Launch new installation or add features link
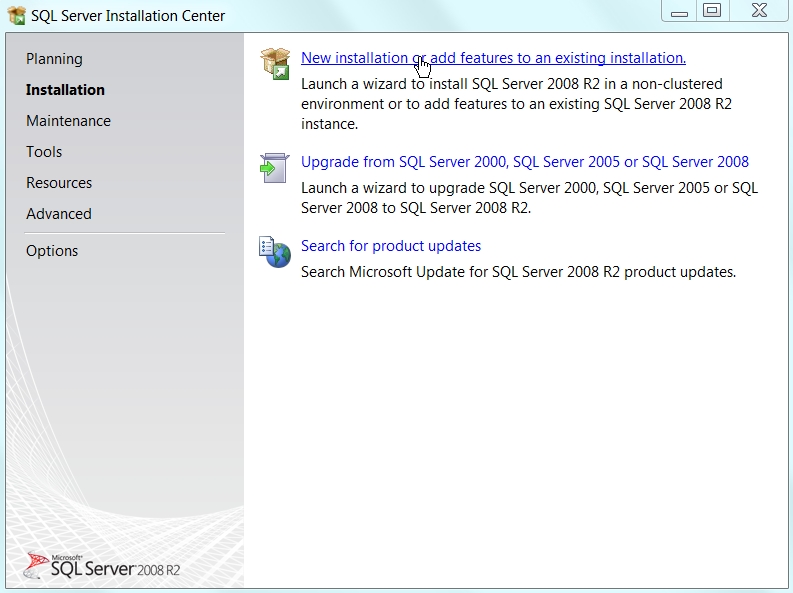 (493, 58)
